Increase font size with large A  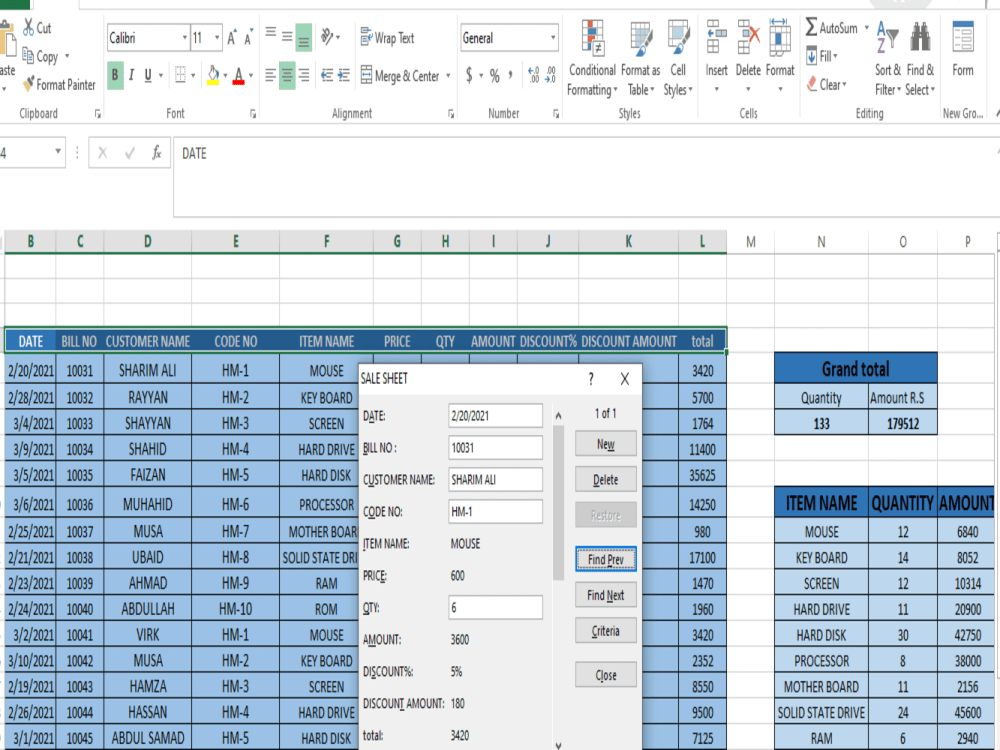point(232,38)
